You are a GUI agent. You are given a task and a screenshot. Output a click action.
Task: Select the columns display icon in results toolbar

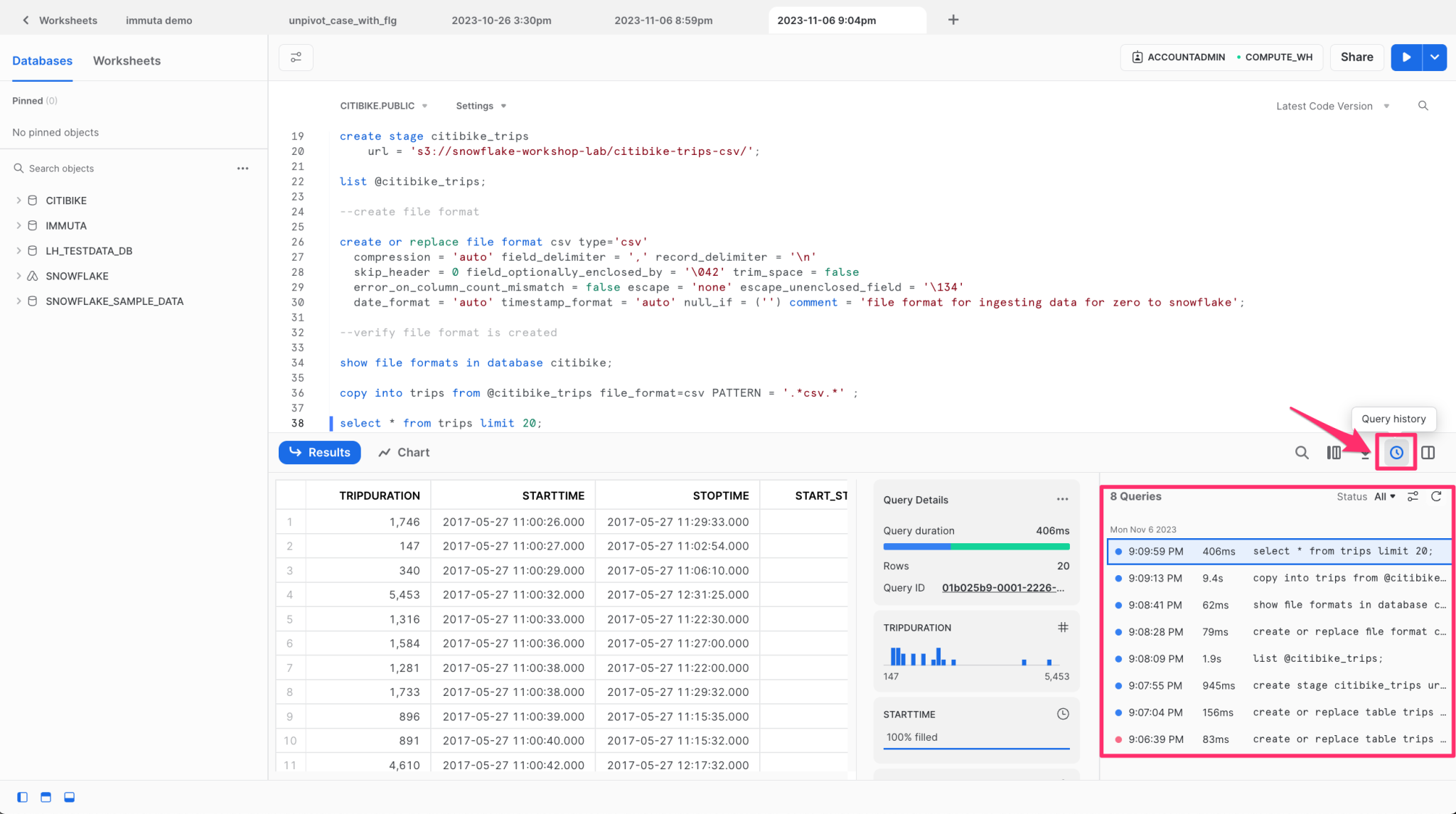point(1333,452)
